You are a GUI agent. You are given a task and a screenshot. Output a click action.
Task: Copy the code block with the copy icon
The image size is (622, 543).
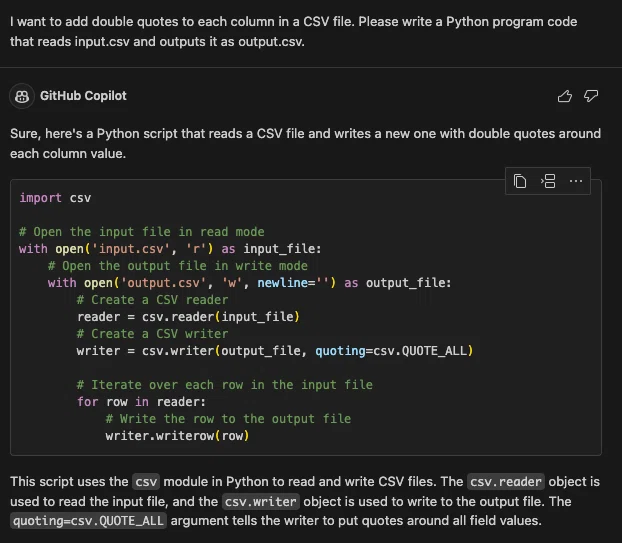pyautogui.click(x=520, y=181)
